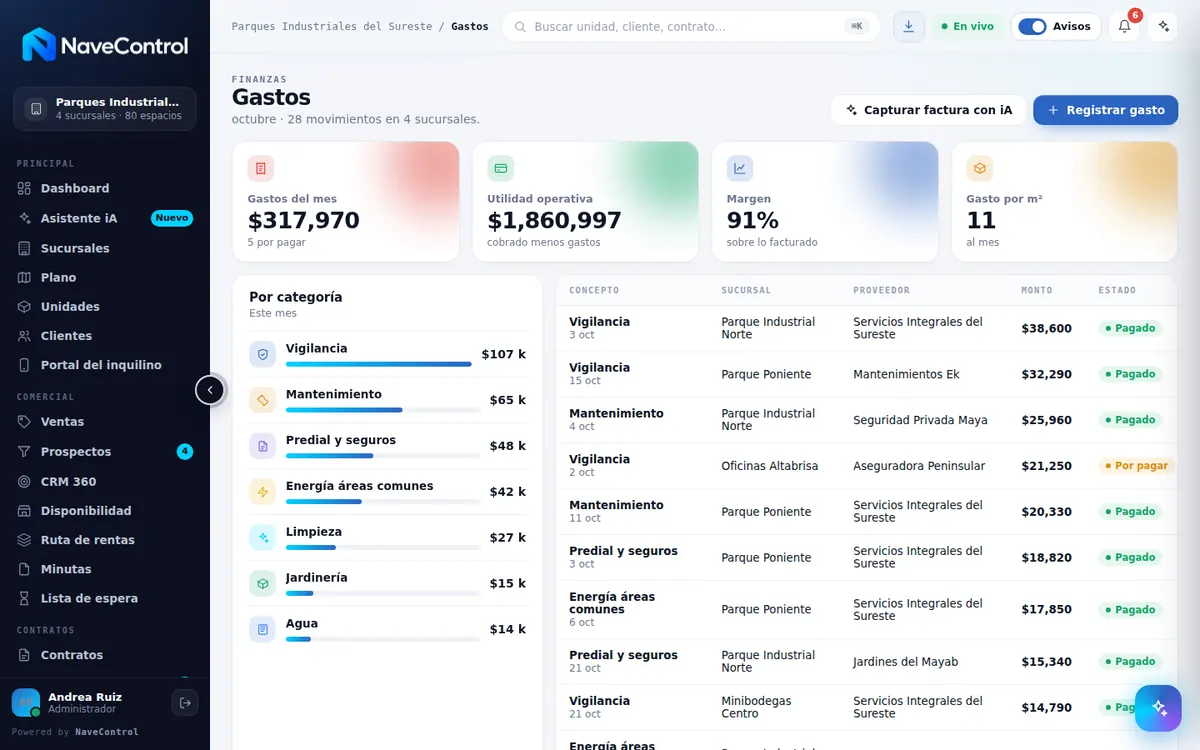Click the Limpieza category progress bar

383,548
